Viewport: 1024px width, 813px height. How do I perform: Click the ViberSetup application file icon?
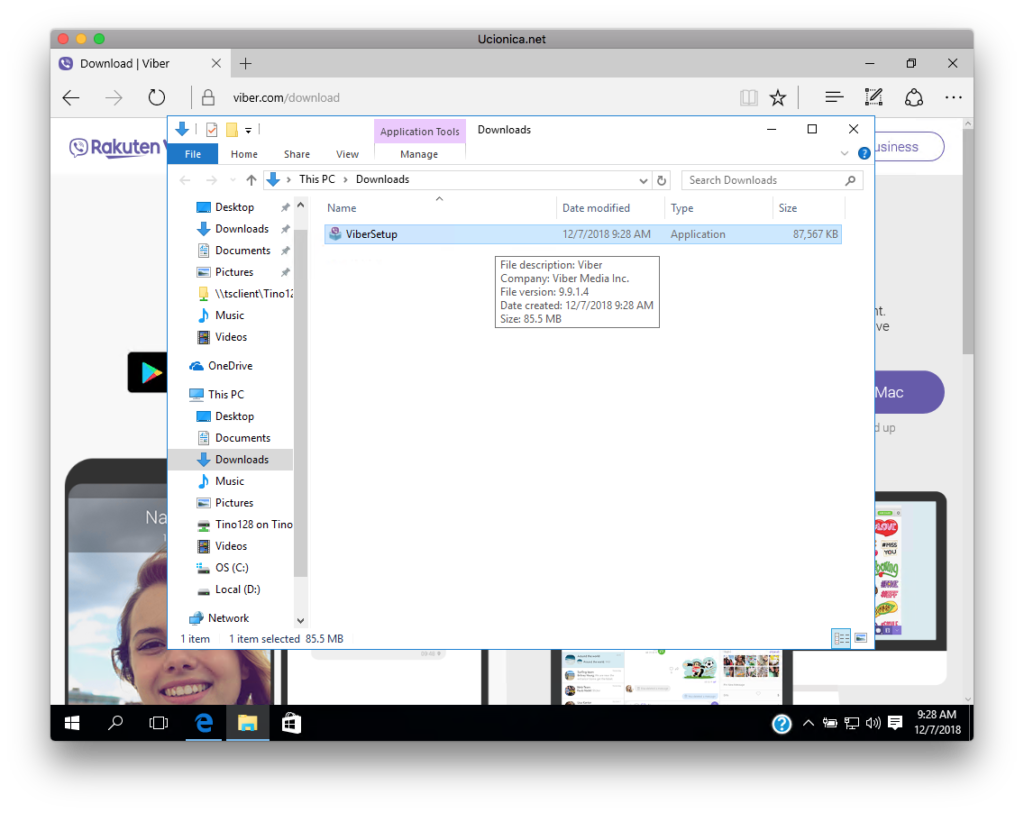click(335, 234)
